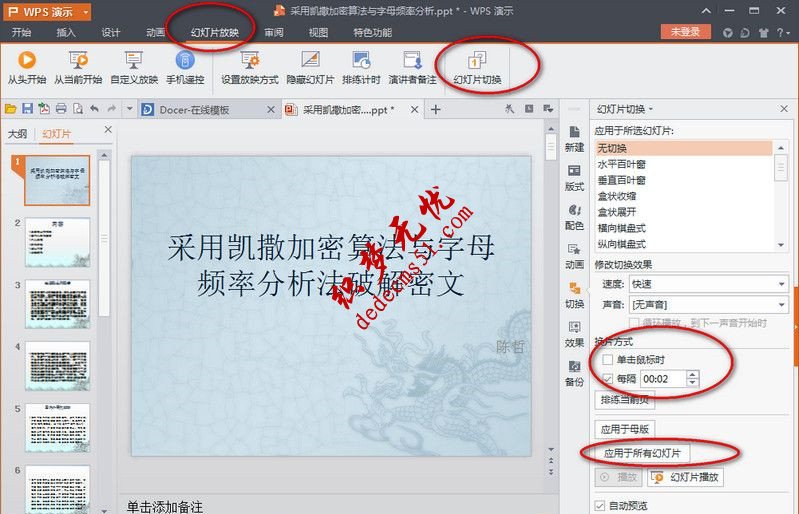Open the 开始 ribbon tab

pos(21,32)
